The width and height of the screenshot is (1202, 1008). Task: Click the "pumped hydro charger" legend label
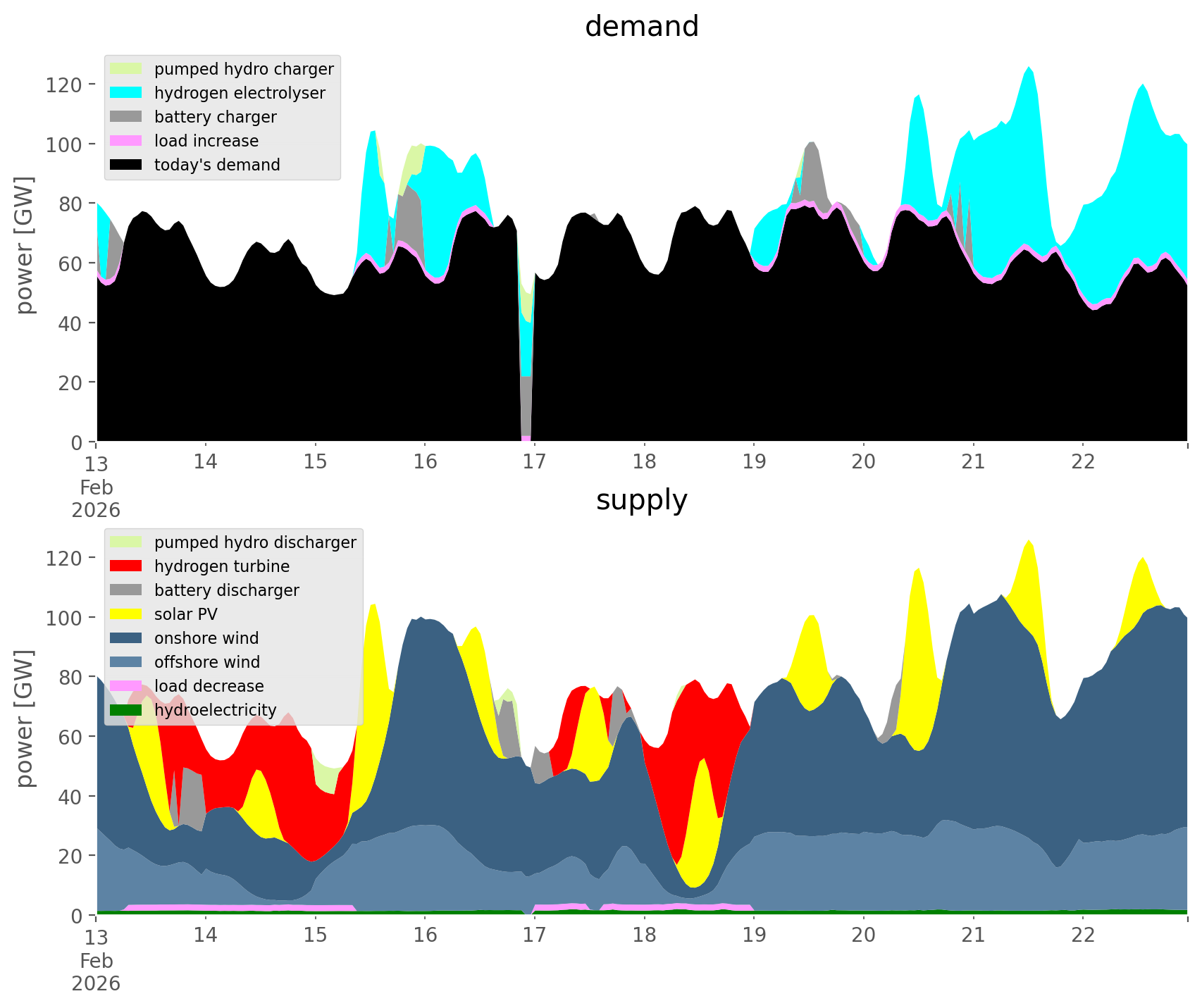point(244,69)
